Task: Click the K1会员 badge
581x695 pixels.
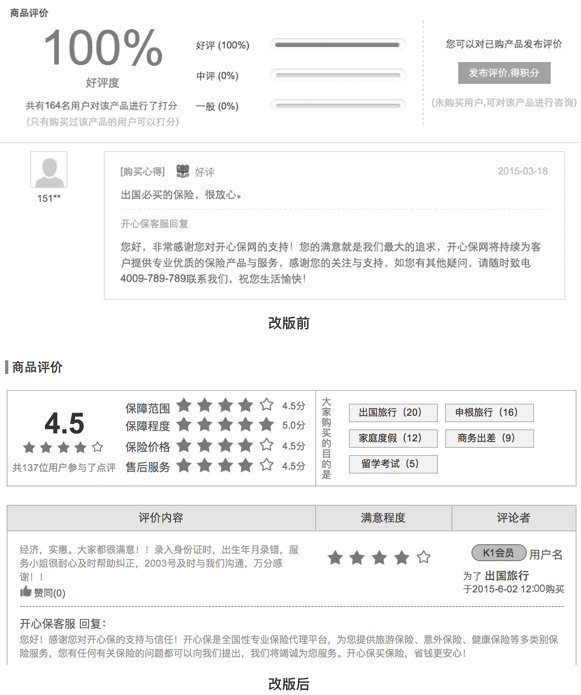Action: pos(499,553)
